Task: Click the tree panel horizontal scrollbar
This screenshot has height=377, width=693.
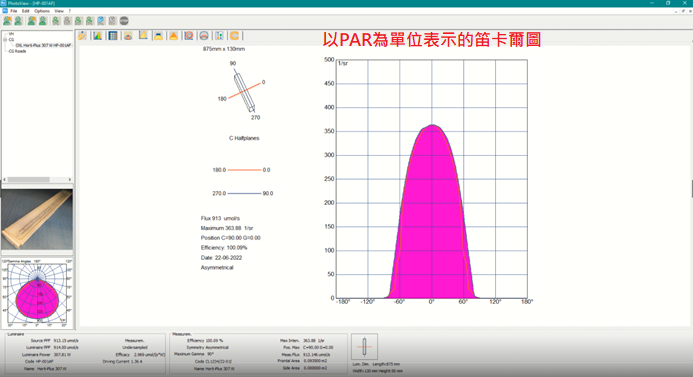Action: pyautogui.click(x=37, y=179)
